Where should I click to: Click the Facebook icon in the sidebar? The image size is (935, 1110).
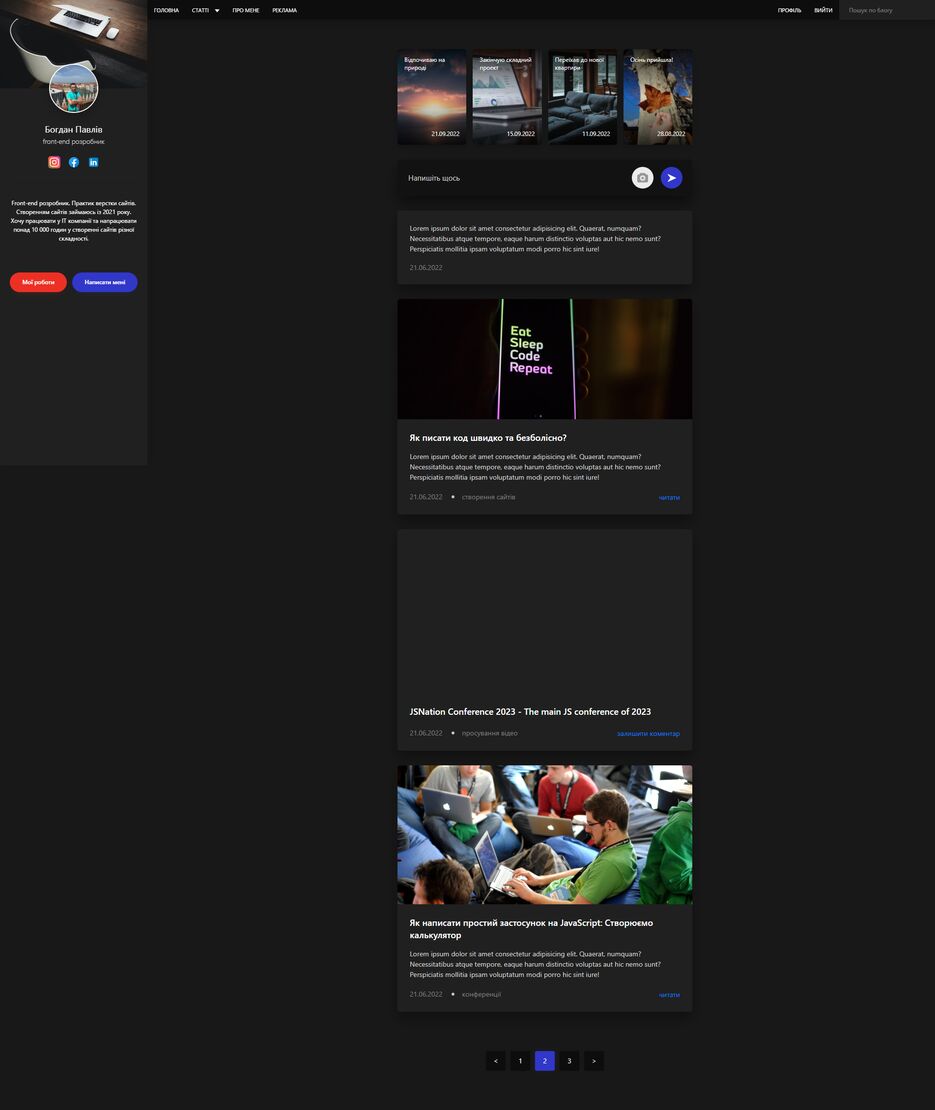pos(73,161)
